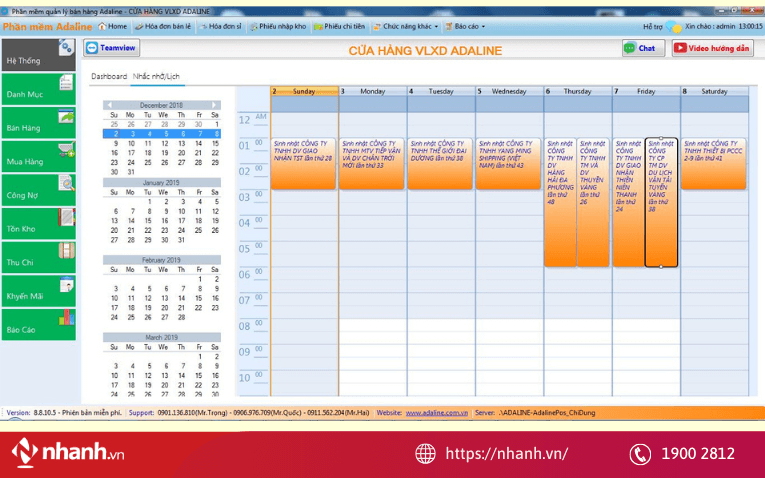765x478 pixels.
Task: Open the Bán Hàng sidebar module
Action: pos(39,122)
